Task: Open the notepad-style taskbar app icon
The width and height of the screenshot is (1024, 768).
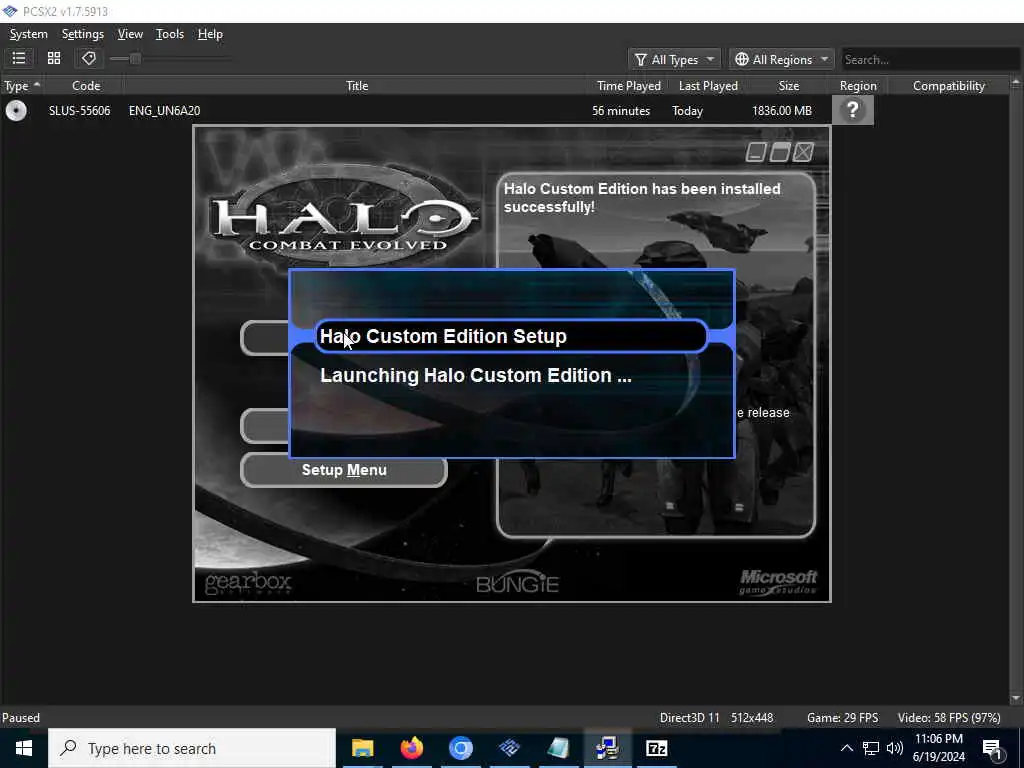Action: click(x=558, y=748)
